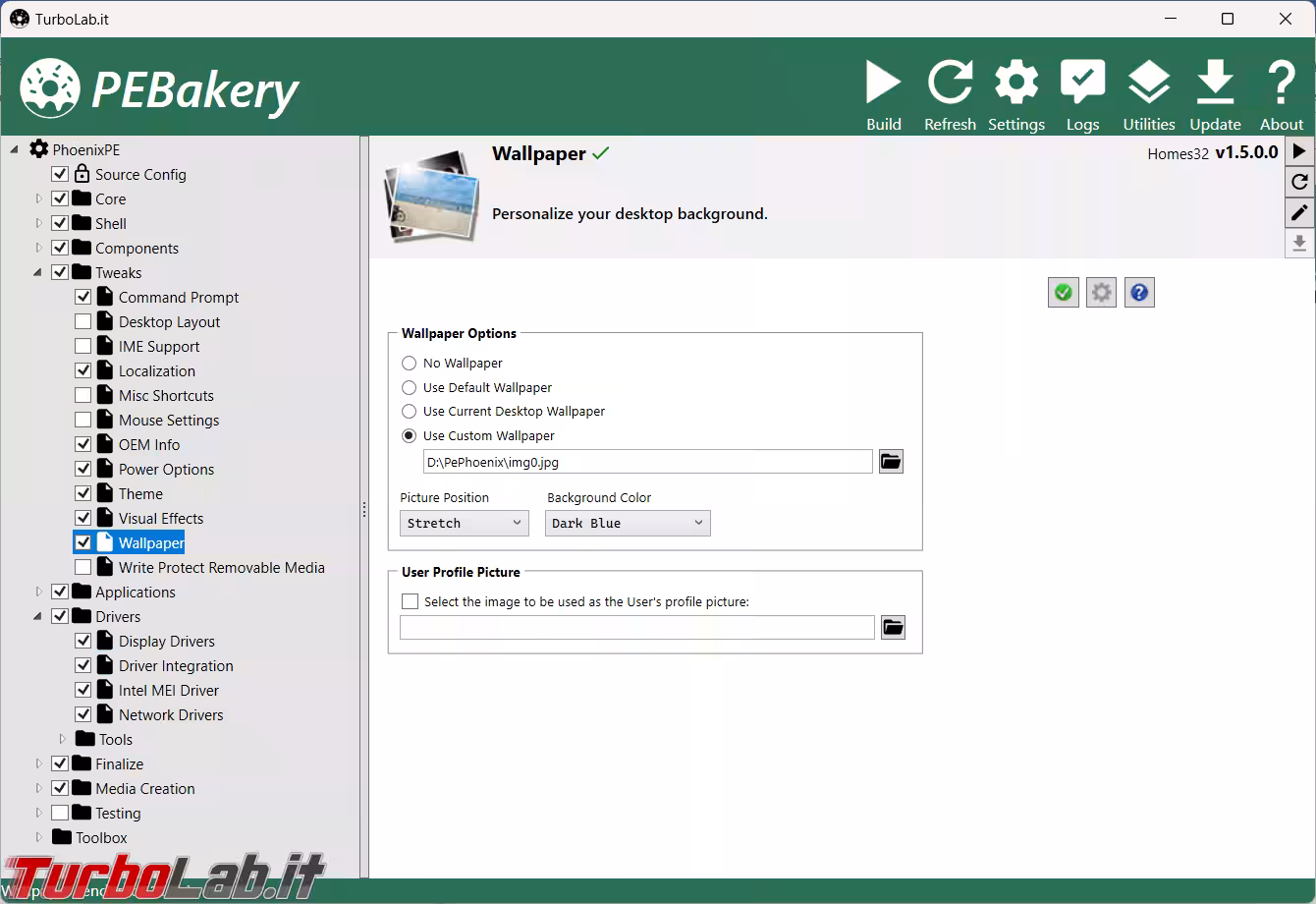
Task: Tick the user profile picture checkbox
Action: [411, 601]
